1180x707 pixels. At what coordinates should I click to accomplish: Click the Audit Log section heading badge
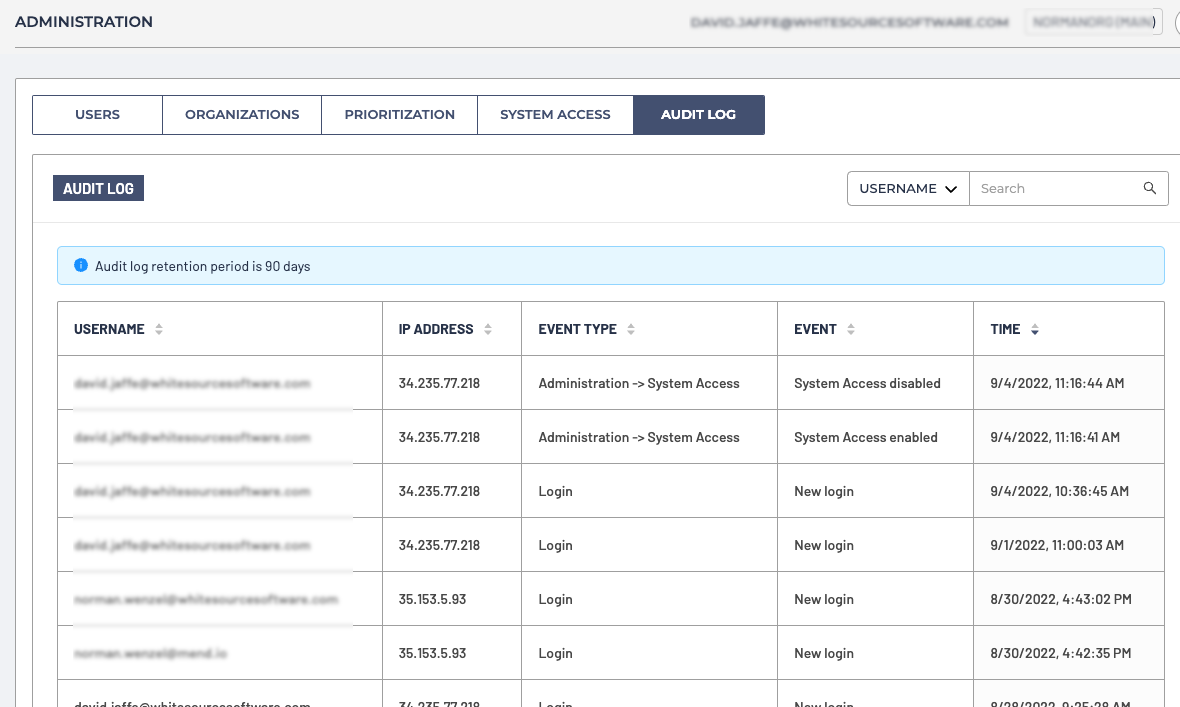[98, 188]
